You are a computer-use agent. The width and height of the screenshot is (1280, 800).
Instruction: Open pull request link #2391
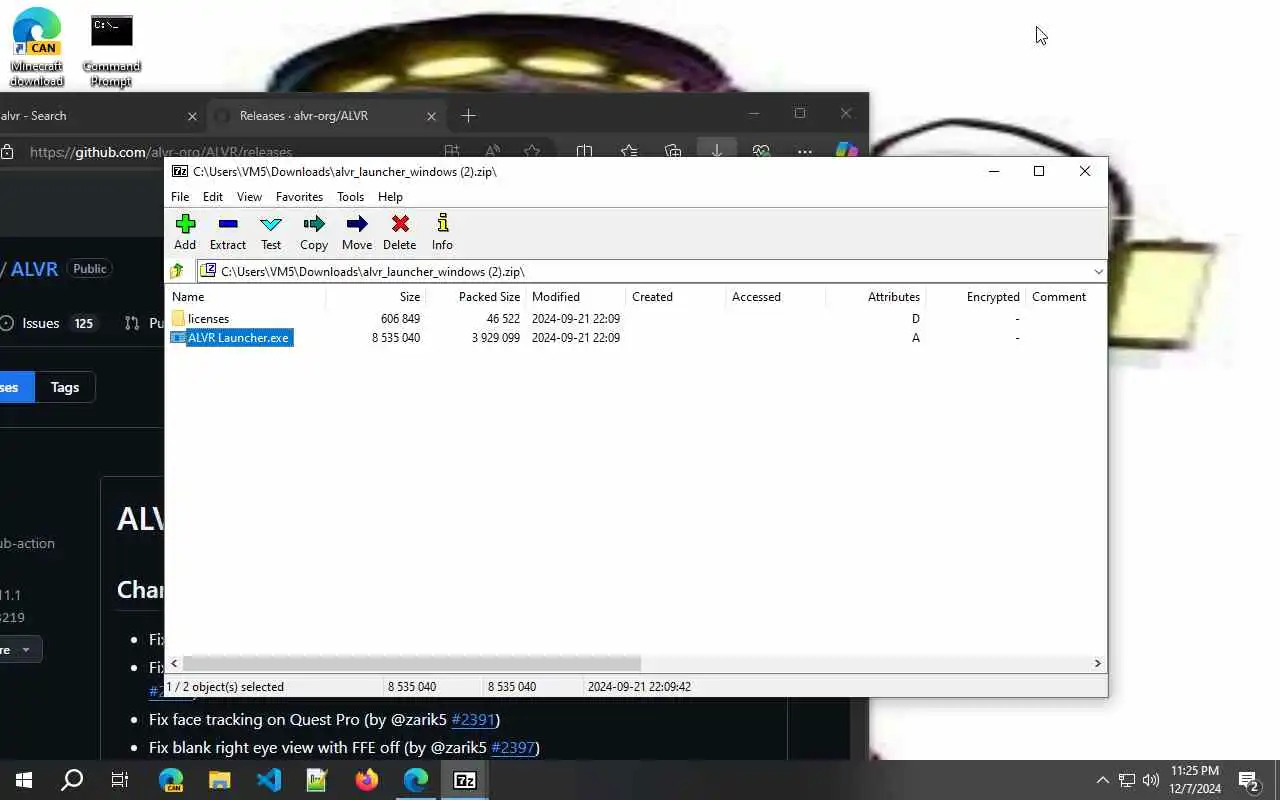pyautogui.click(x=474, y=719)
